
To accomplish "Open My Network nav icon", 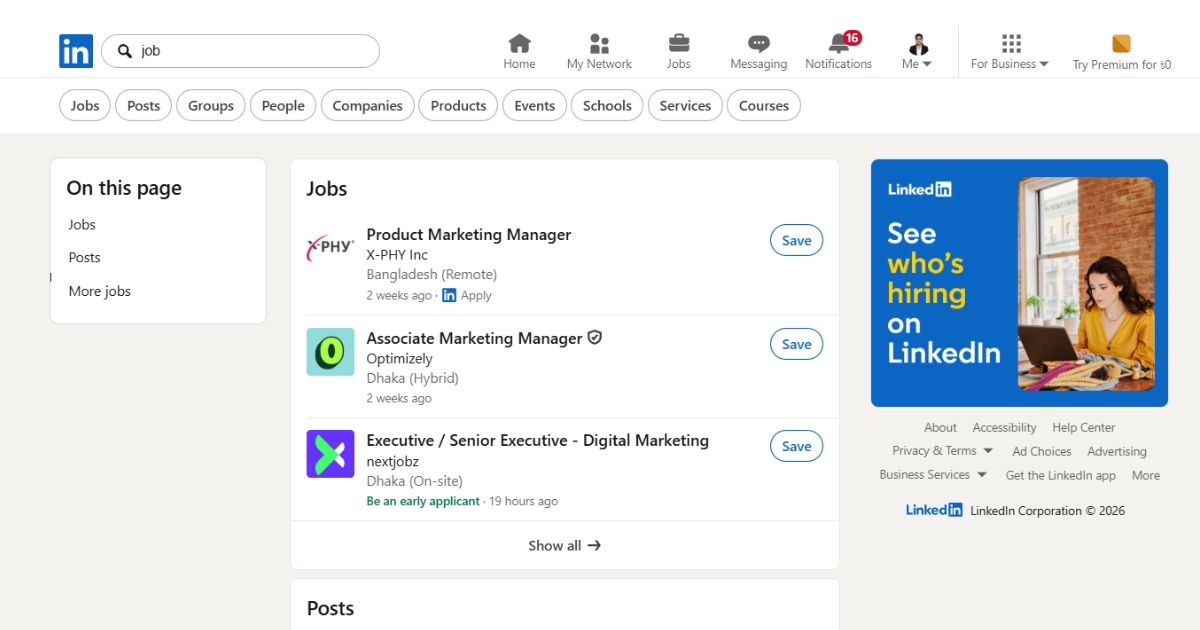I will (x=599, y=43).
